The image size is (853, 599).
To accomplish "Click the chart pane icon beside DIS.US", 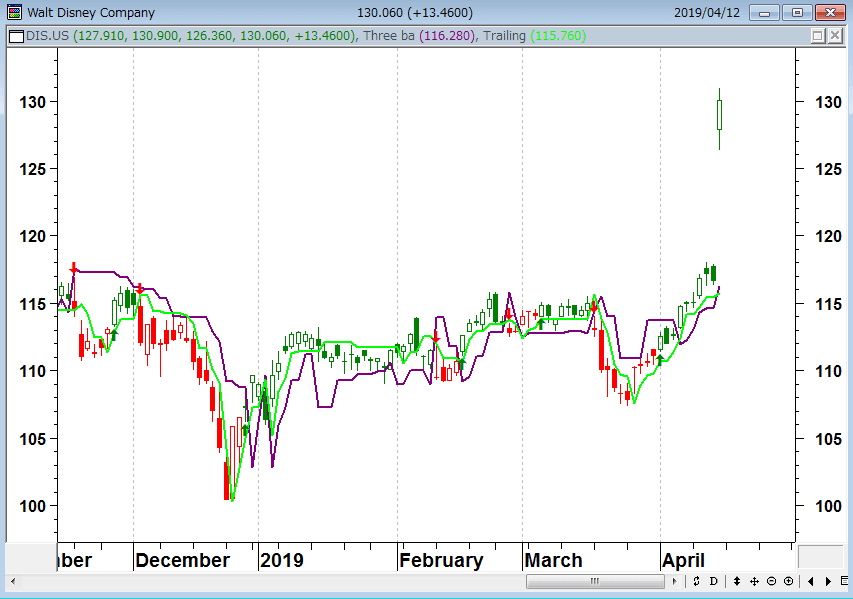I will click(x=17, y=36).
